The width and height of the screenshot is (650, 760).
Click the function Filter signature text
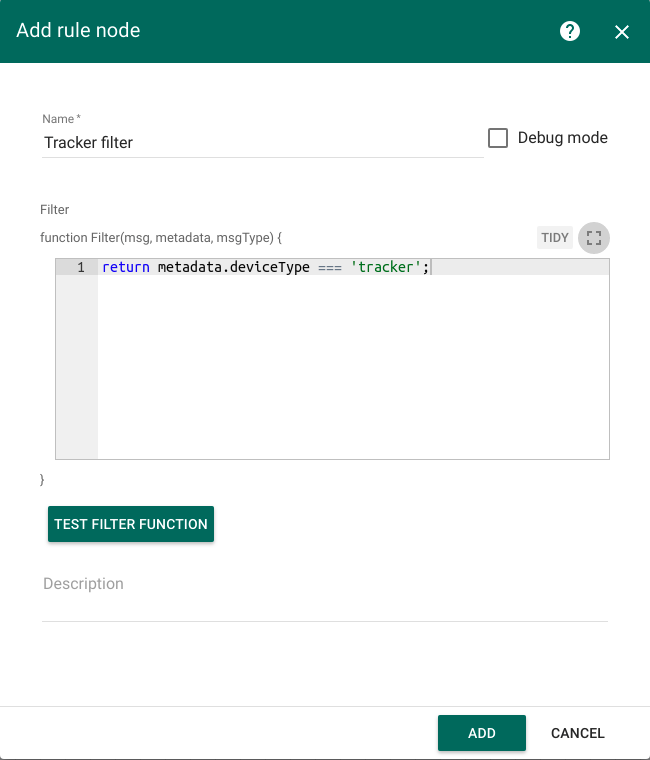coord(161,238)
